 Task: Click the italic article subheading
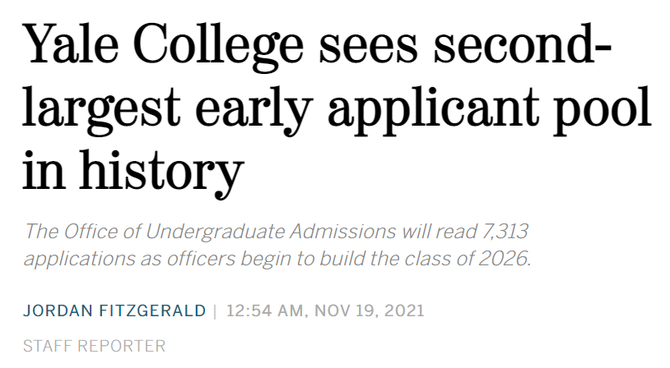pos(277,245)
